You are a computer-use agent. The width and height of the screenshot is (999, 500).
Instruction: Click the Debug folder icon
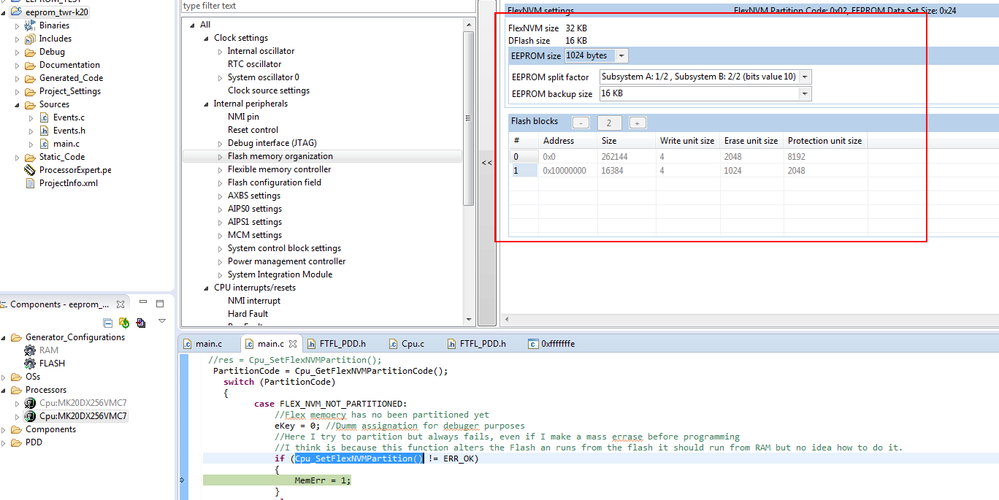coord(29,52)
